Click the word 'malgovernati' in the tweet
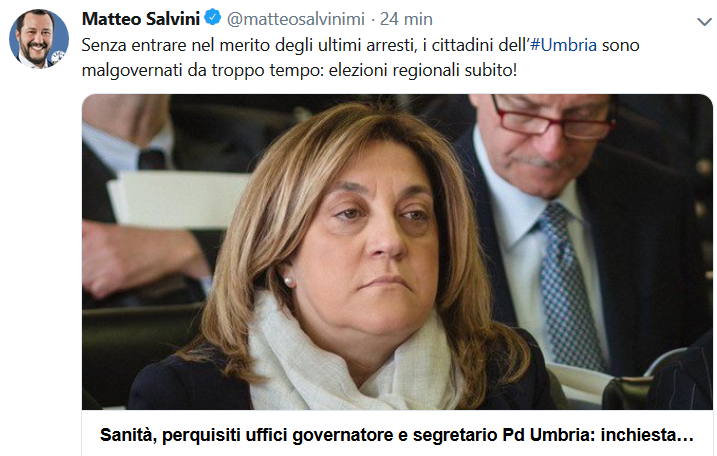 132,70
